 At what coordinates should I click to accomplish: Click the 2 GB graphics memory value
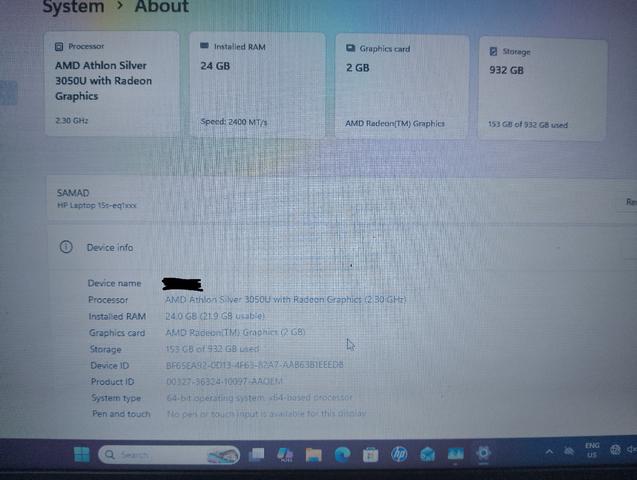(x=358, y=67)
